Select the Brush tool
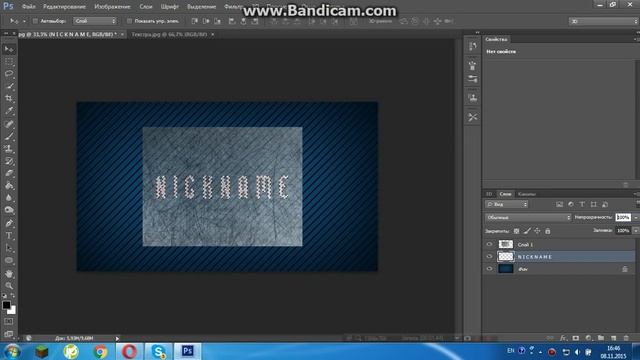This screenshot has width=640, height=360. click(9, 136)
